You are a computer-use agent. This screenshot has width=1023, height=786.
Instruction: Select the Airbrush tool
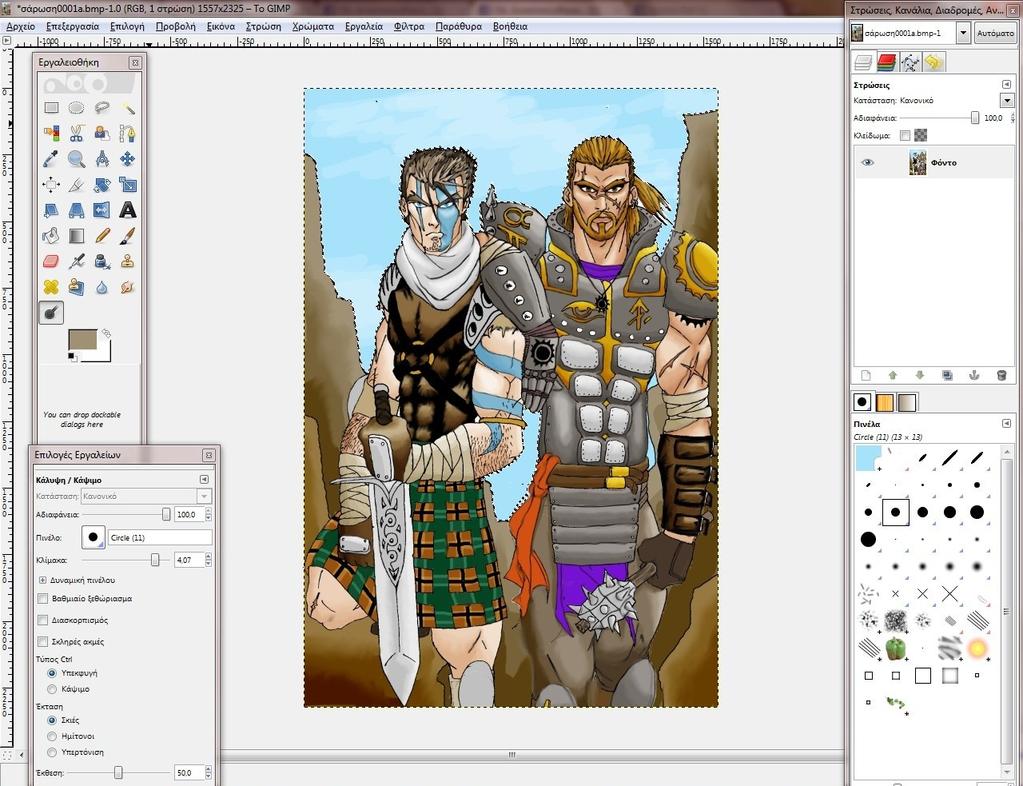[76, 262]
